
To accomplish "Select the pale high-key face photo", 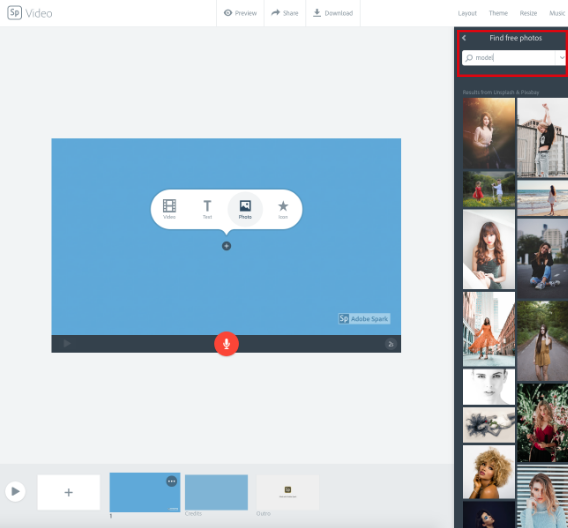I will pos(489,386).
